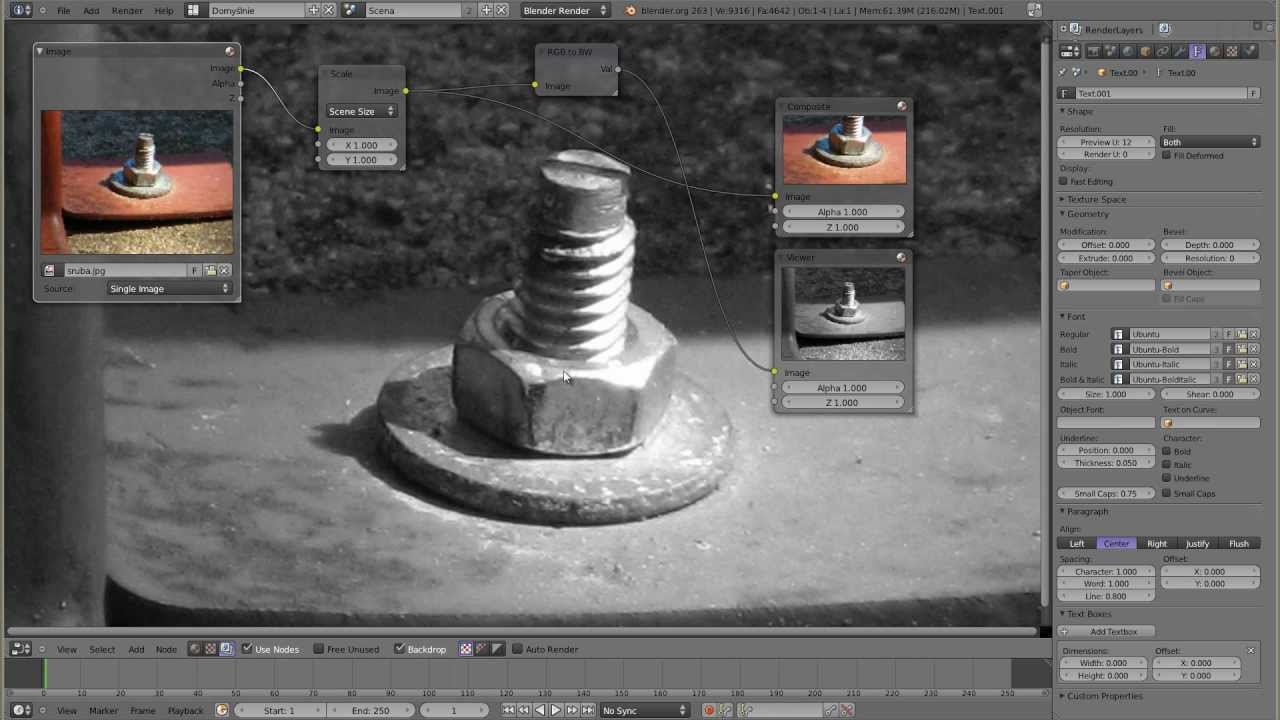Open node editor type selector icon
The image size is (1280, 720).
tap(21, 649)
